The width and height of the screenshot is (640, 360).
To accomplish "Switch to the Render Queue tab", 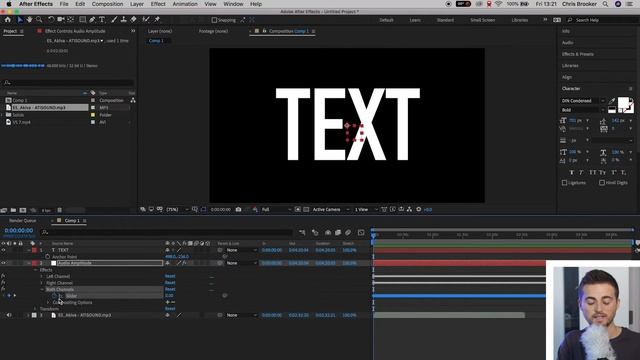I will click(22, 220).
